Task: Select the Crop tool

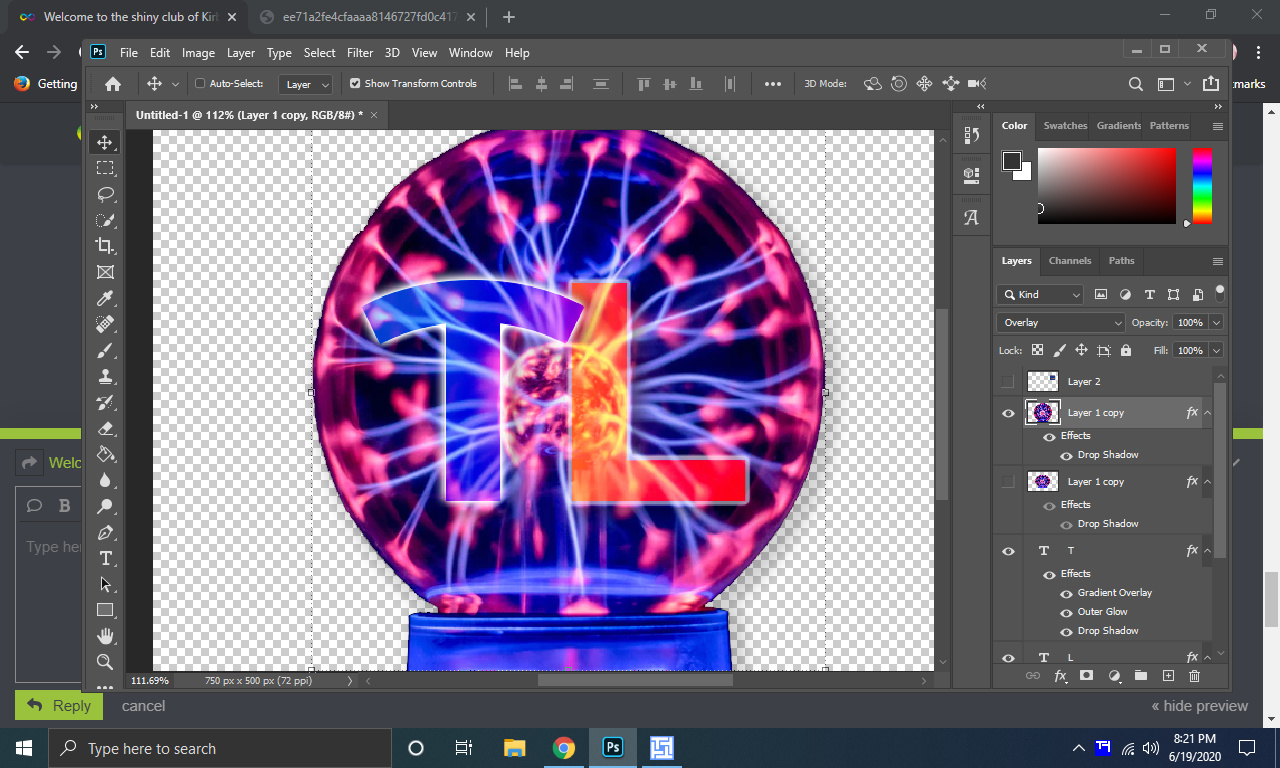Action: [105, 246]
